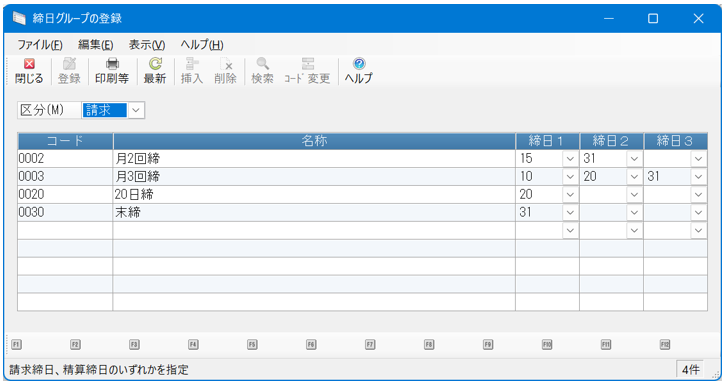Open the 編集(E) menu

(x=96, y=45)
